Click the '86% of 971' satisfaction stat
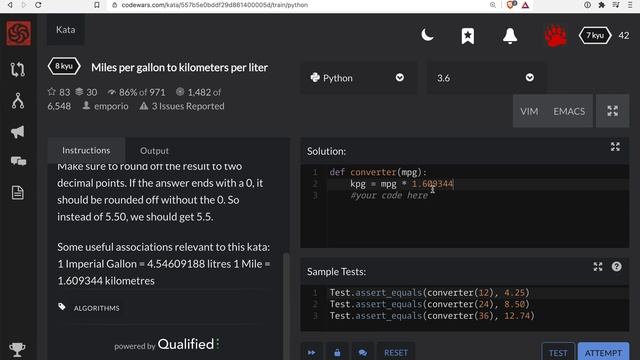 point(142,92)
